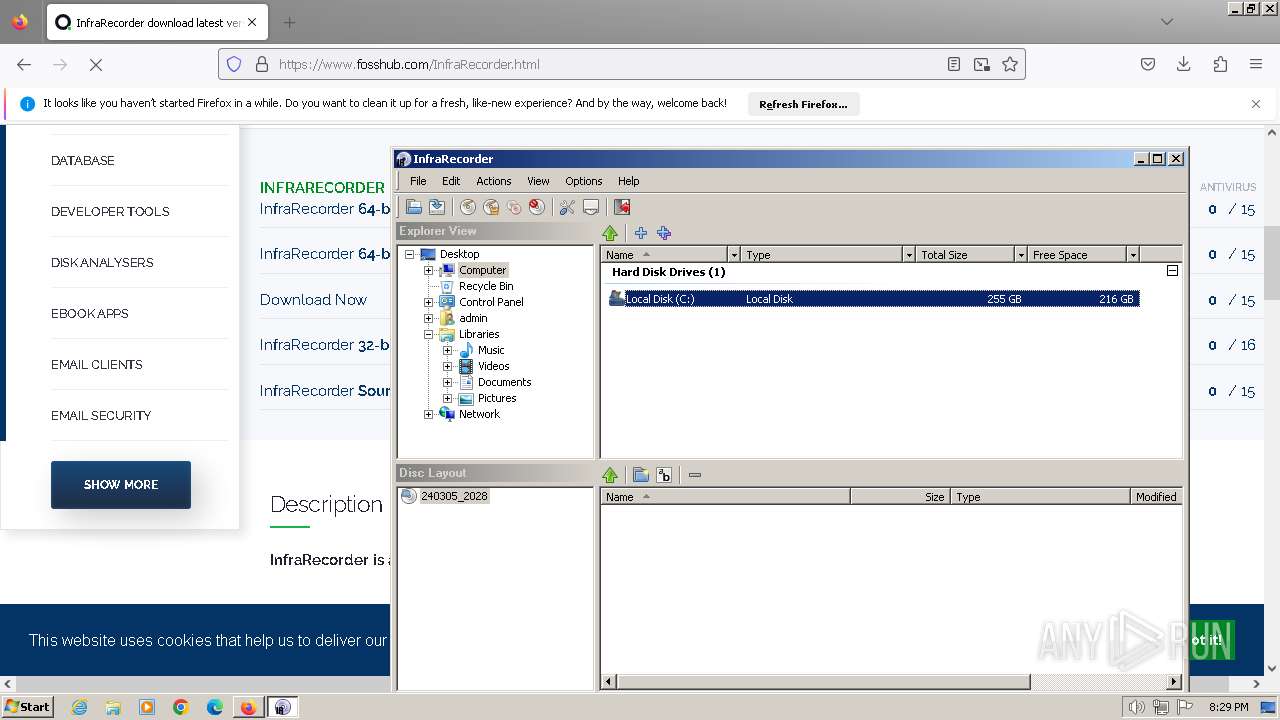The height and width of the screenshot is (720, 1280).
Task: Expand the Control Panel tree node
Action: coord(429,302)
